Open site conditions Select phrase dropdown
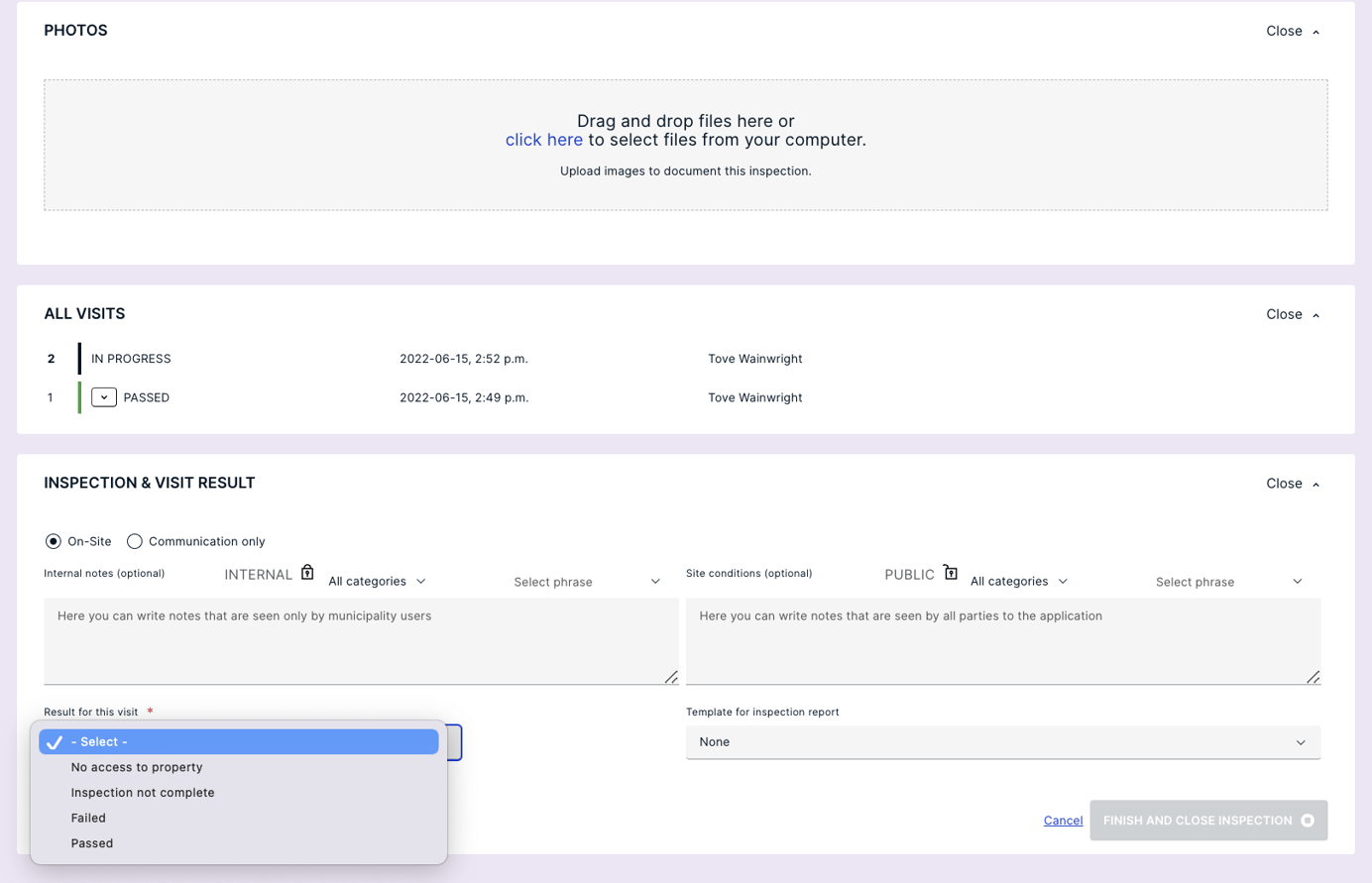 point(1228,582)
